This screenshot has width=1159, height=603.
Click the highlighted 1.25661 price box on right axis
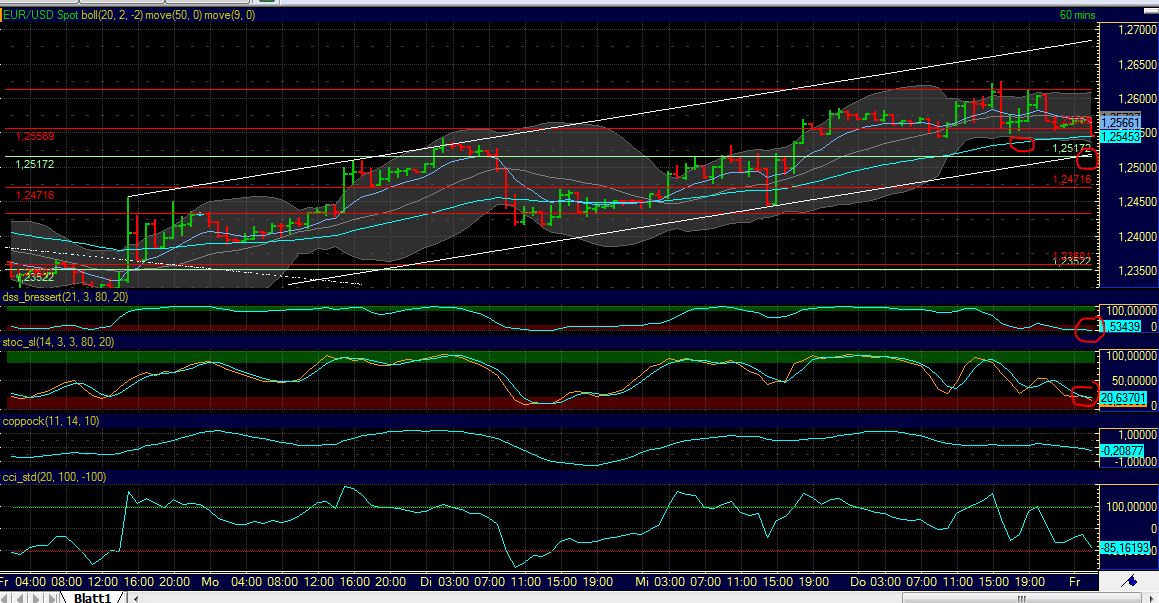[1120, 120]
